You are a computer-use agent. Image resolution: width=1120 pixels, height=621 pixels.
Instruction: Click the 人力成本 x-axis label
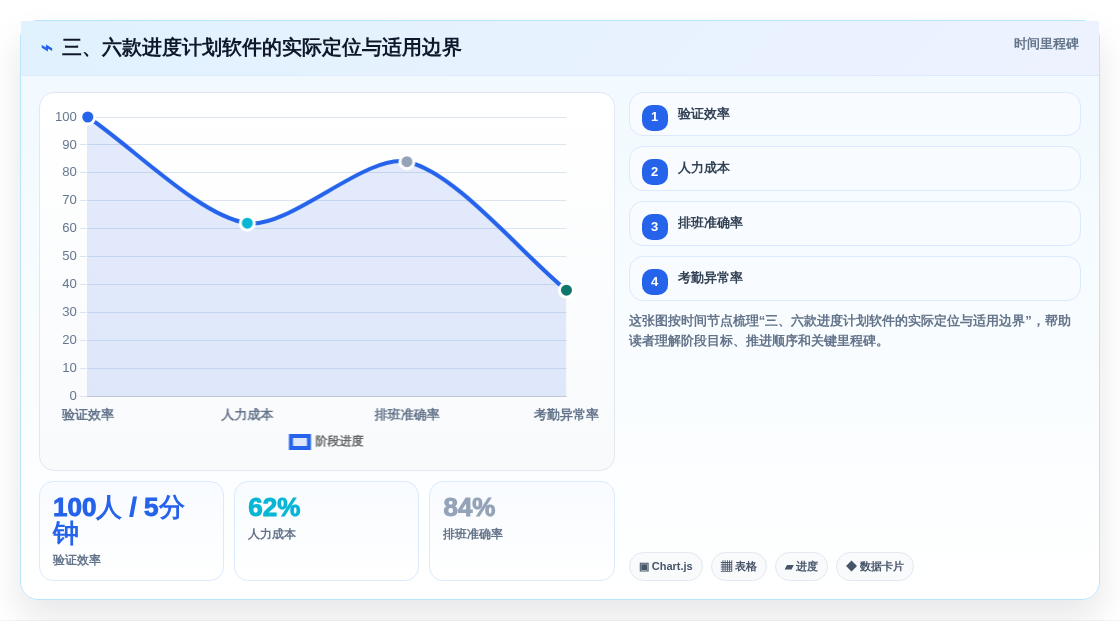247,414
